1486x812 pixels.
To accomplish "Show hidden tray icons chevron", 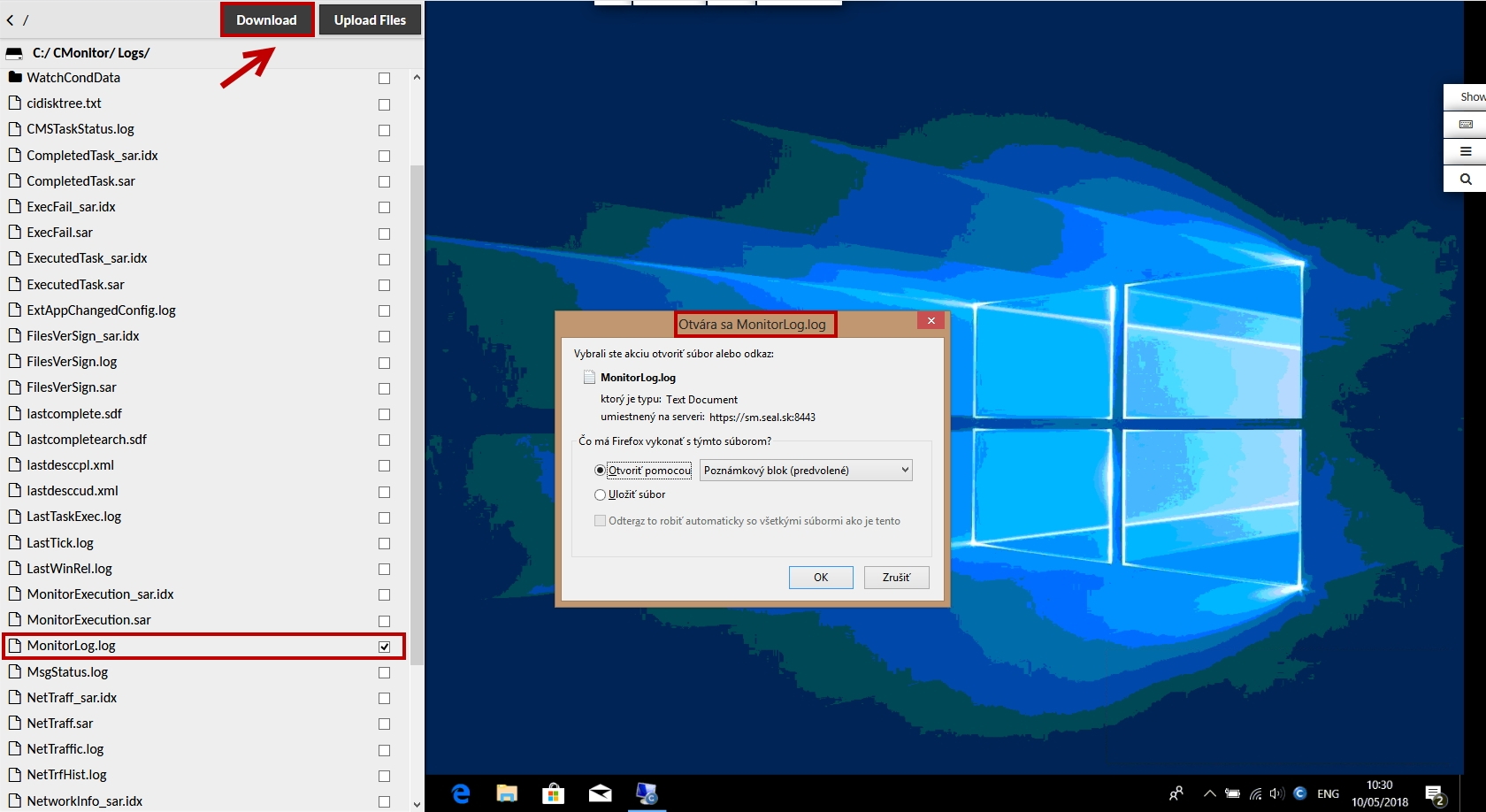I will tap(1209, 793).
